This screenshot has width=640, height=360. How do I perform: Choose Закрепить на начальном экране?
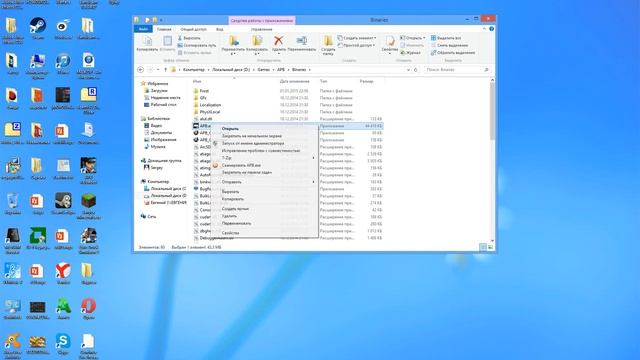(264, 136)
